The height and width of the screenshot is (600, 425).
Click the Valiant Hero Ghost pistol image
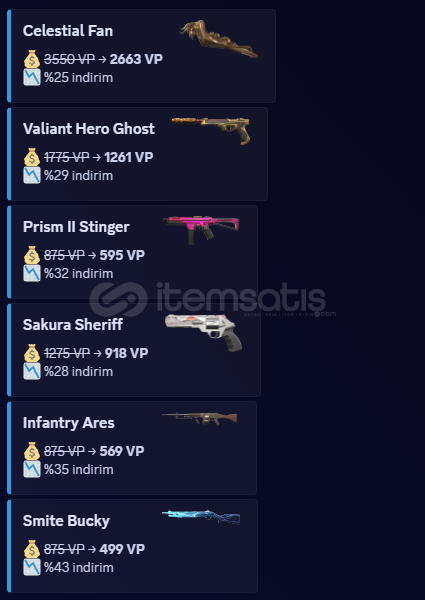[211, 130]
